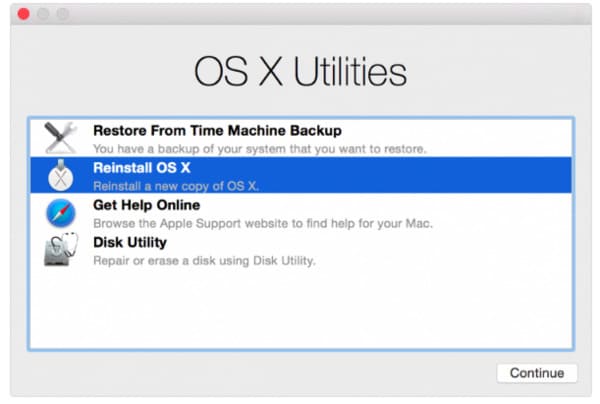Viewport: 600px width, 404px height.
Task: Close the OS X Utilities window
Action: click(x=24, y=15)
